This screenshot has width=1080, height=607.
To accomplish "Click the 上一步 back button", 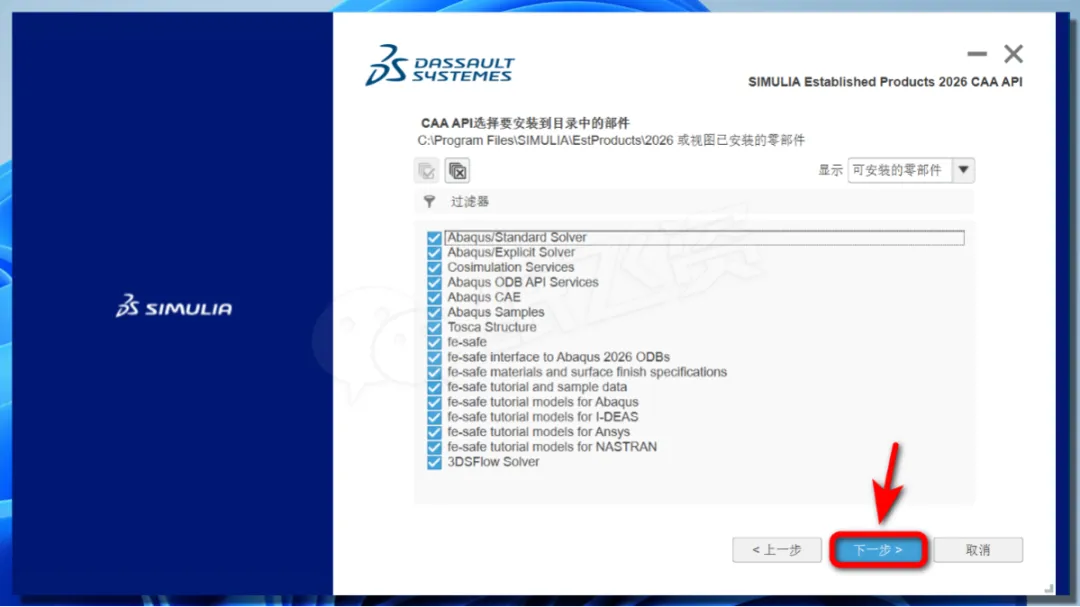I will coord(777,550).
